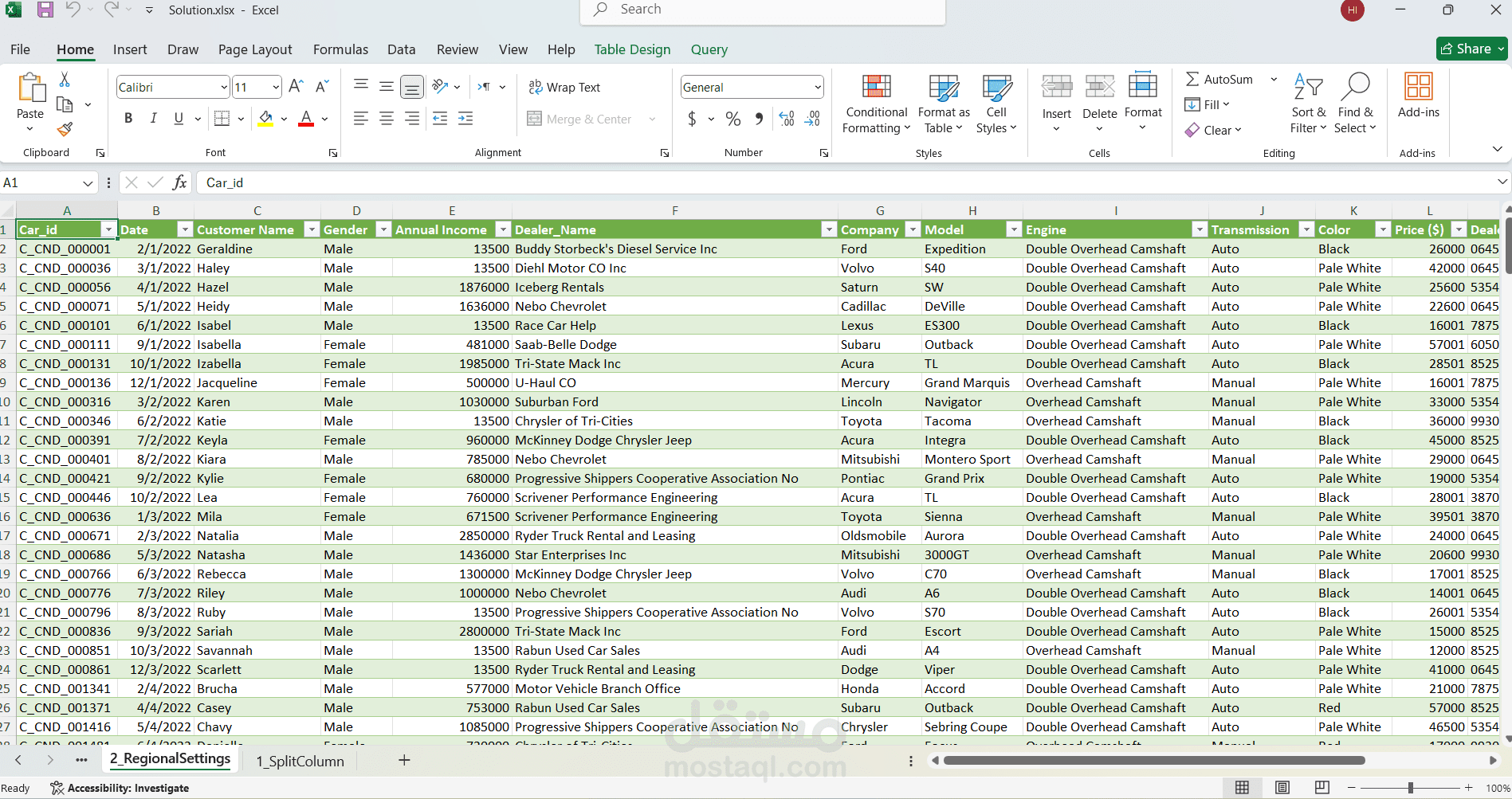1512x799 pixels.
Task: Click the yellow Fill Color swatch
Action: (x=266, y=119)
